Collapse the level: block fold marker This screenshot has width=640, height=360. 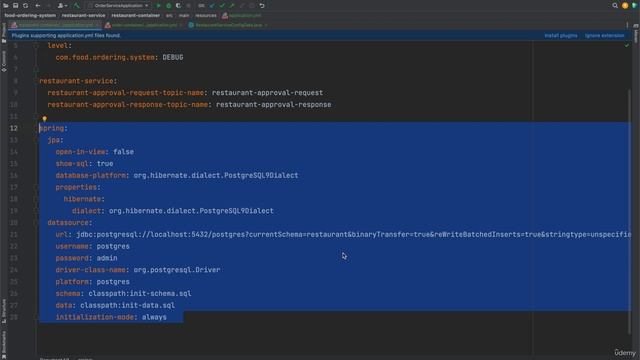pyautogui.click(x=36, y=46)
